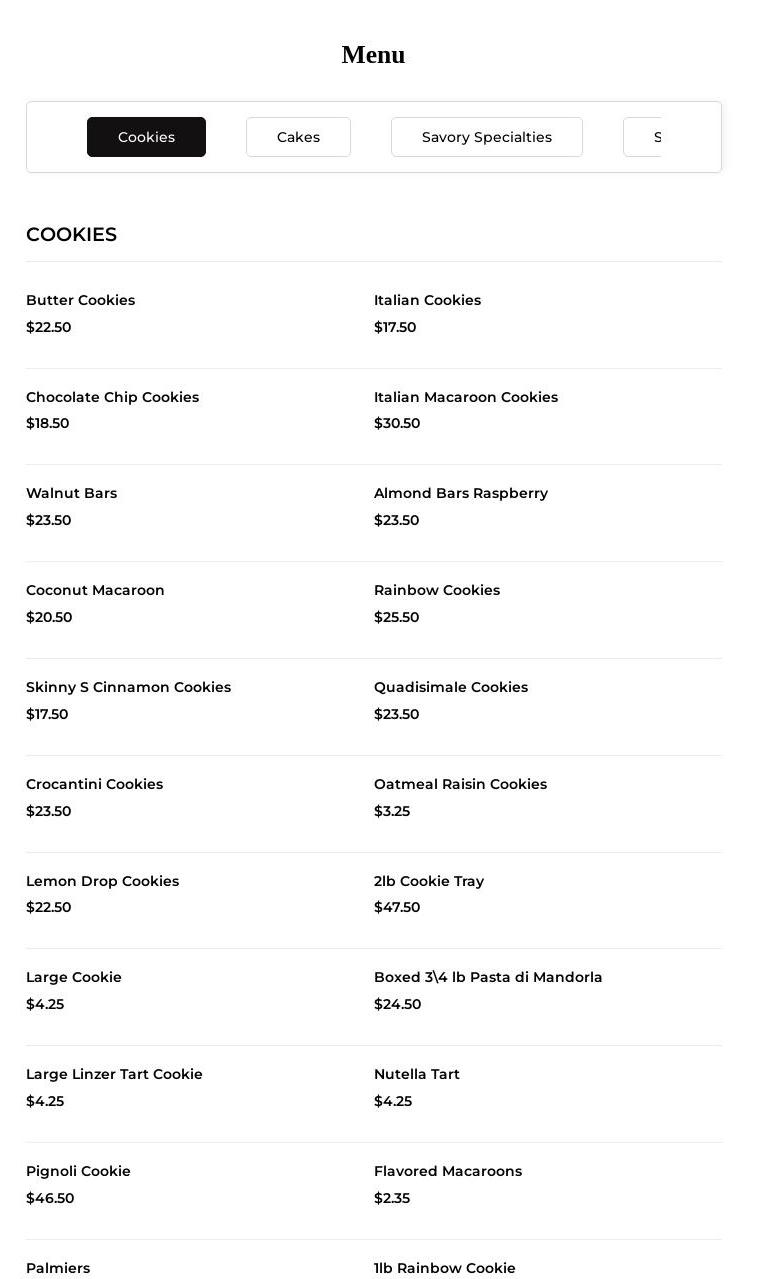Image resolution: width=767 pixels, height=1279 pixels.
Task: Select the Butter Cookies menu item
Action: (80, 300)
